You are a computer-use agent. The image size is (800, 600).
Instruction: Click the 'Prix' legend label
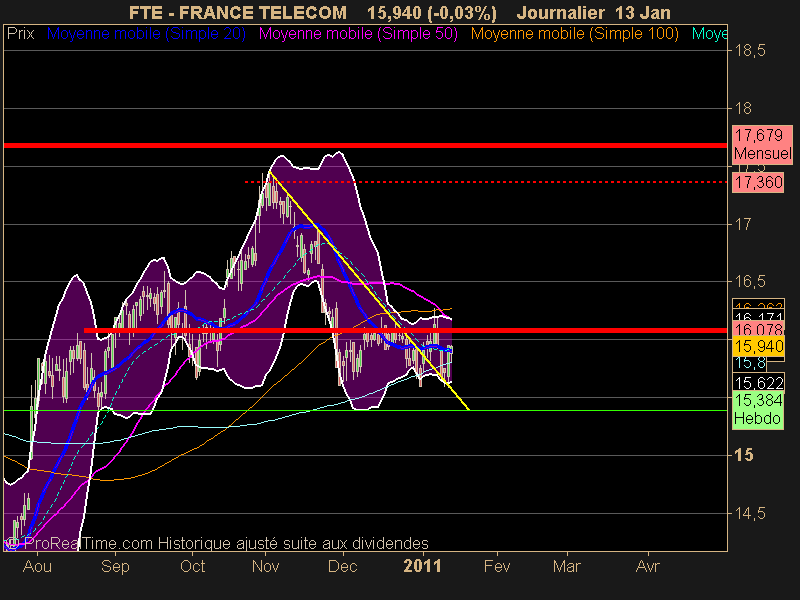pyautogui.click(x=20, y=34)
